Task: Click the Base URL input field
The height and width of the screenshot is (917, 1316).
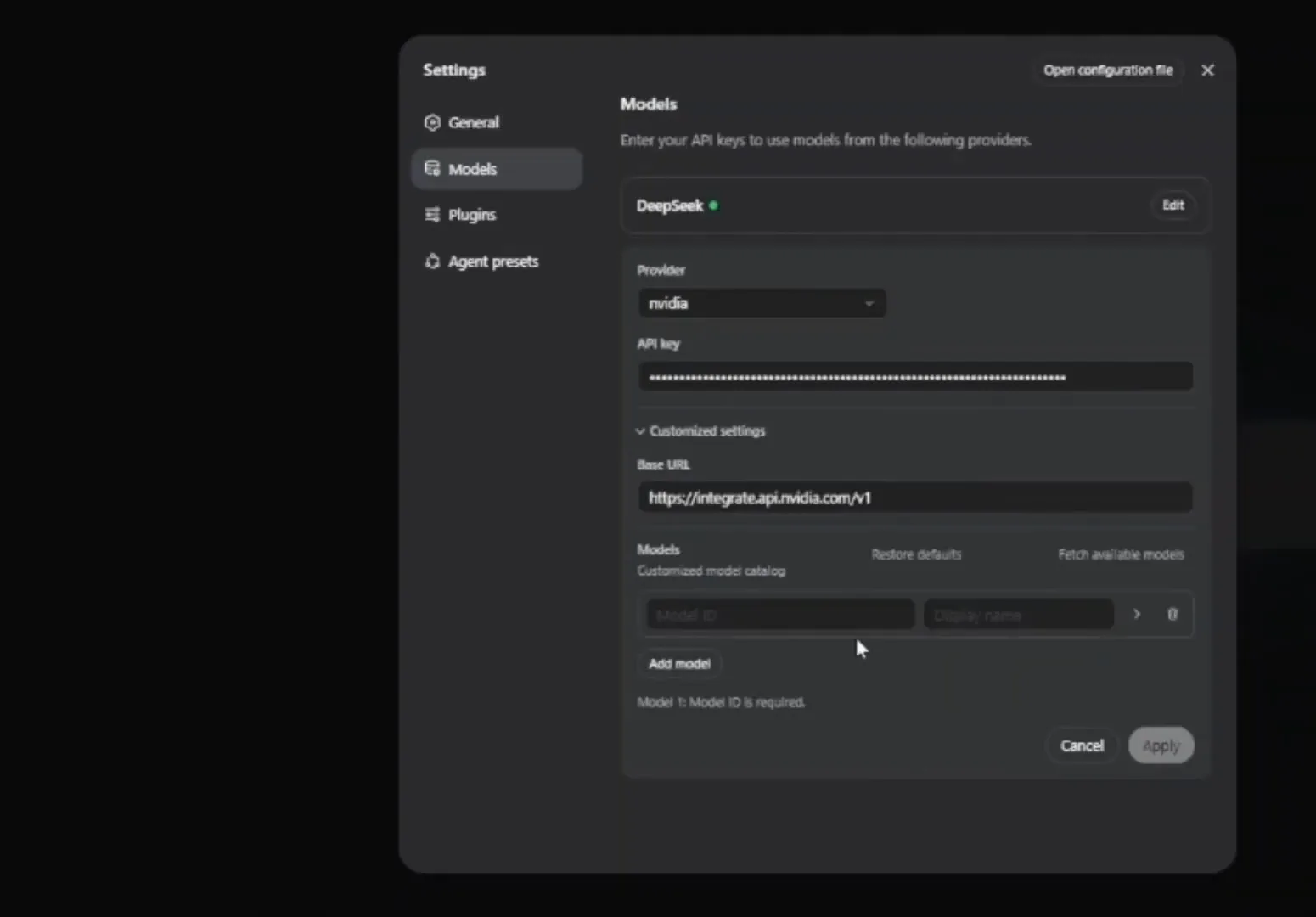Action: [x=915, y=498]
